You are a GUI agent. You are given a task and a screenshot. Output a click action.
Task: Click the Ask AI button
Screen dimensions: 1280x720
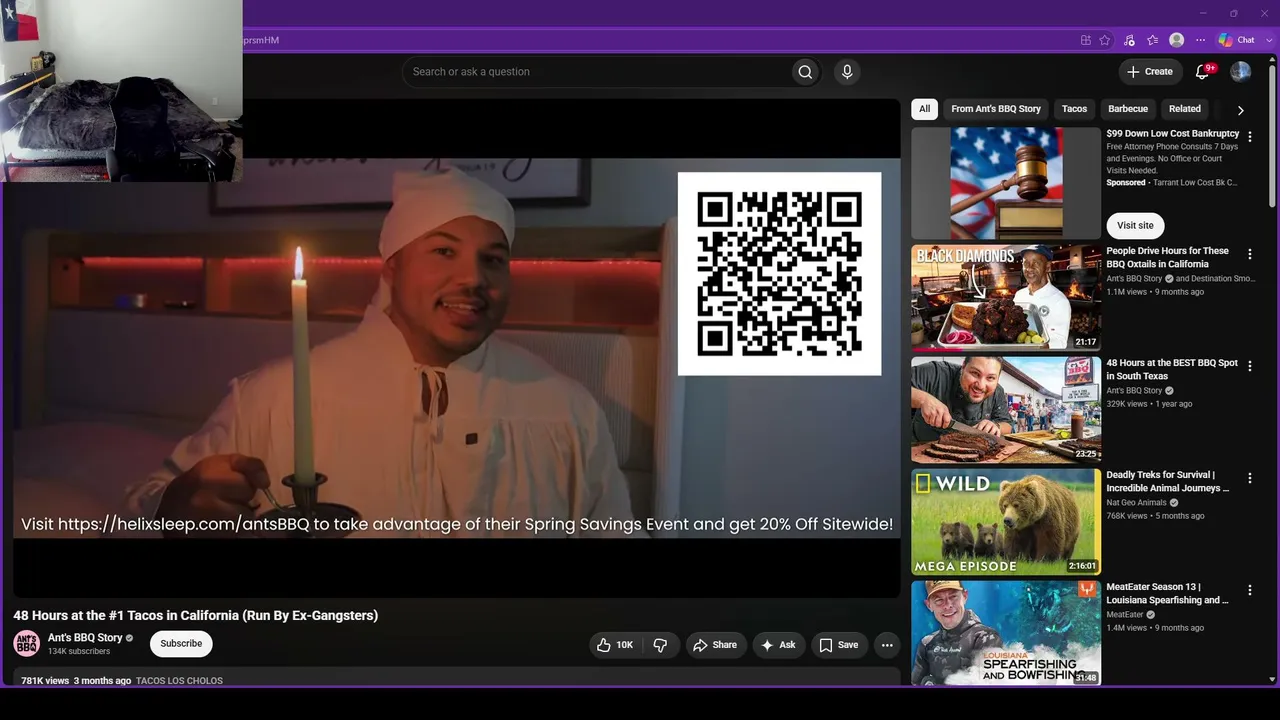click(x=778, y=645)
